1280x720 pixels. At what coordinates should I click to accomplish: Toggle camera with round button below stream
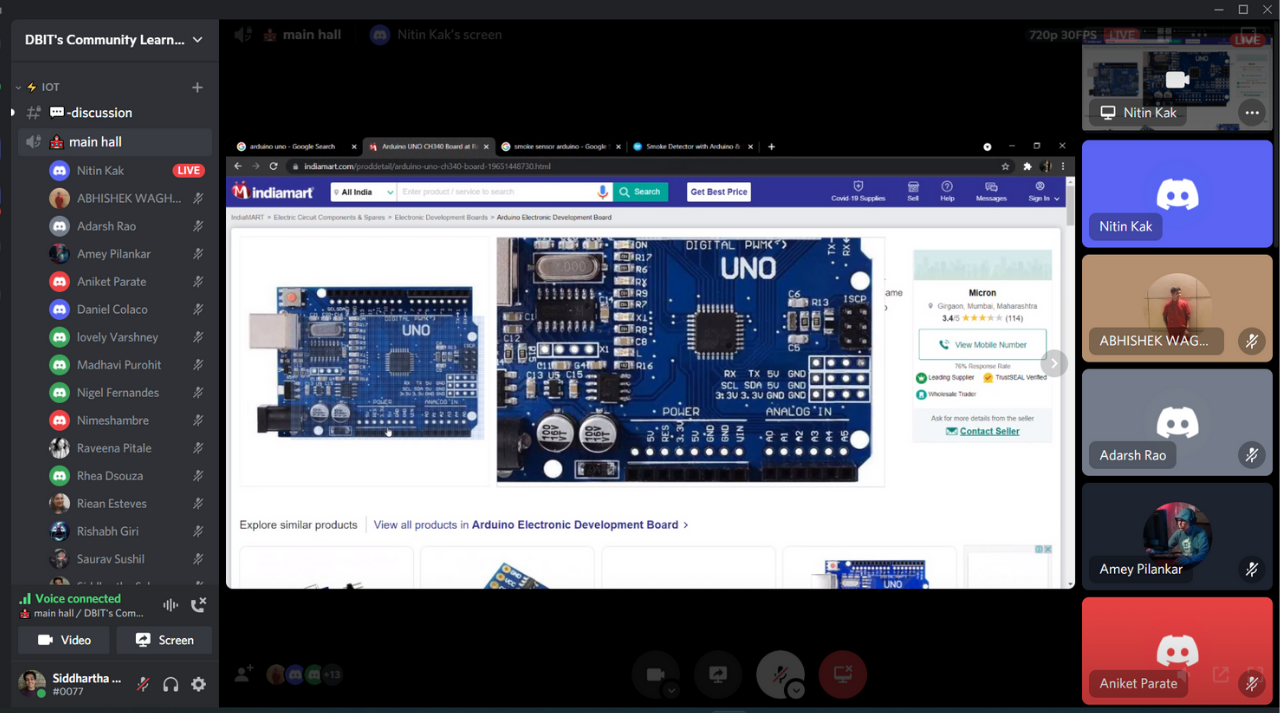(x=655, y=675)
